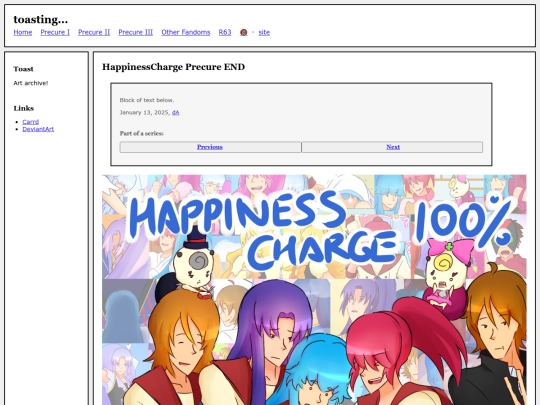Click the small round red icon in navigation
540x405 pixels.
point(243,32)
